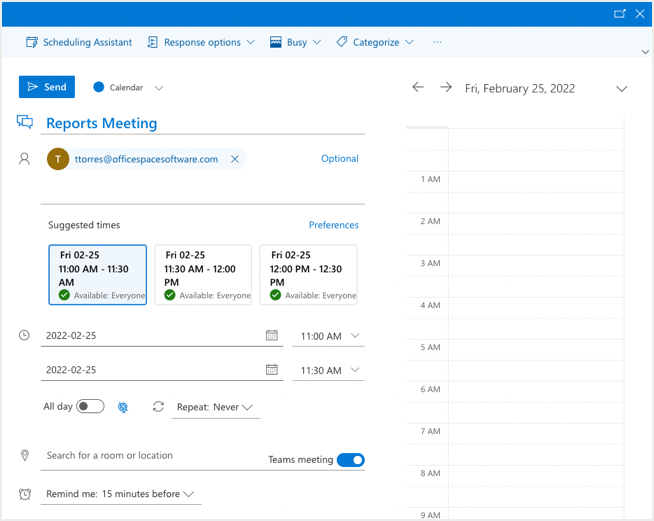Select the Calendar color dot

pyautogui.click(x=99, y=87)
